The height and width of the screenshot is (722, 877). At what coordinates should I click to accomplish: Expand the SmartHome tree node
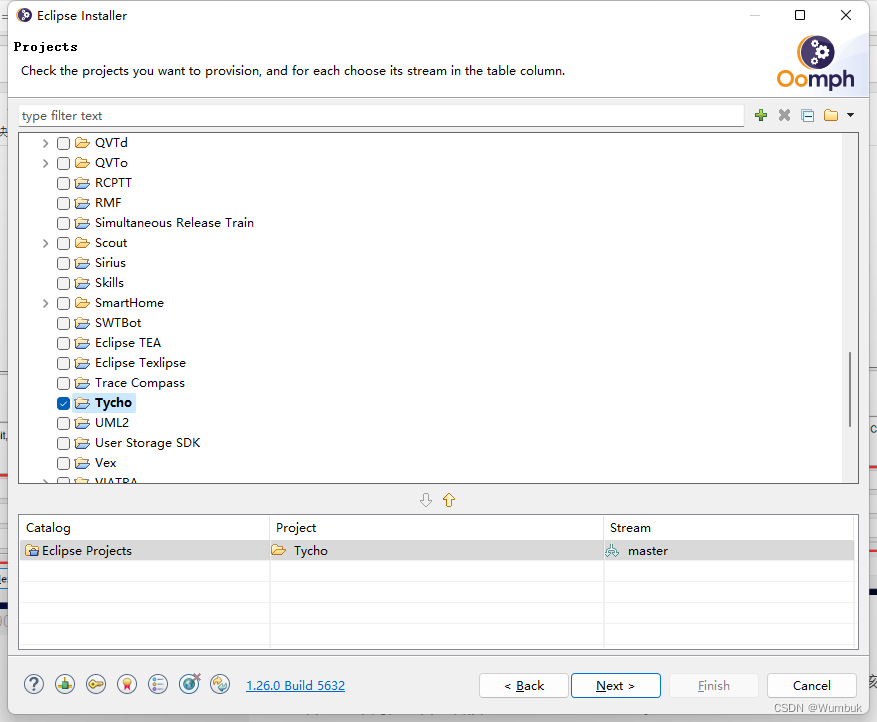pyautogui.click(x=46, y=303)
